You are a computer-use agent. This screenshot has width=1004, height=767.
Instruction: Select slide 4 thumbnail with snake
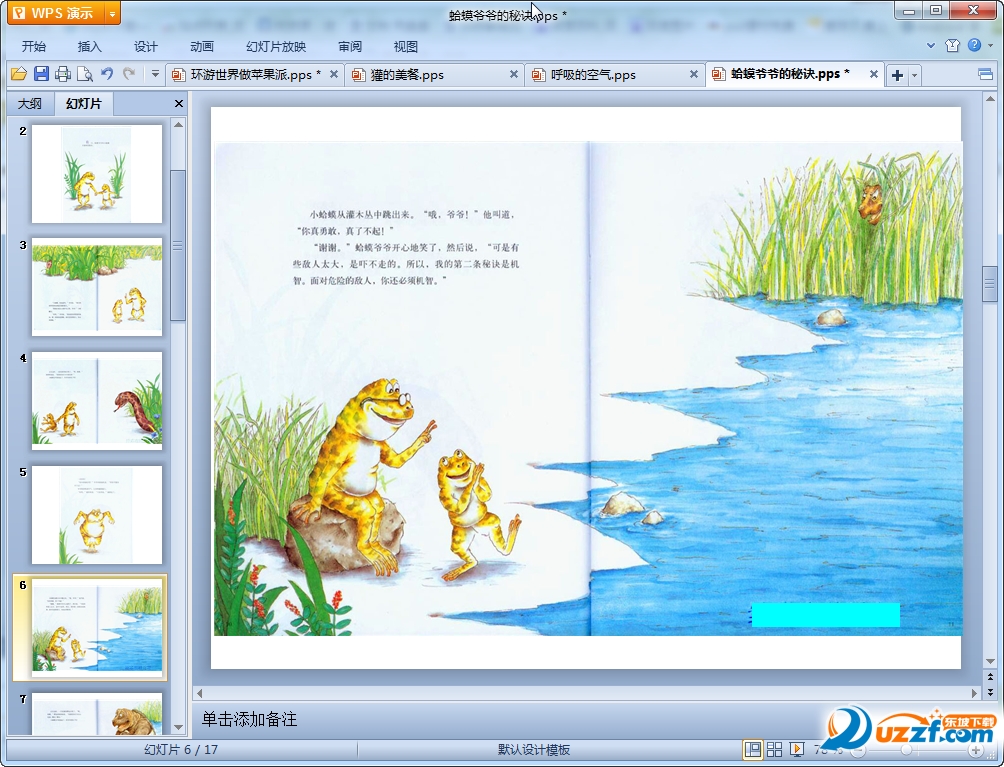tap(97, 401)
